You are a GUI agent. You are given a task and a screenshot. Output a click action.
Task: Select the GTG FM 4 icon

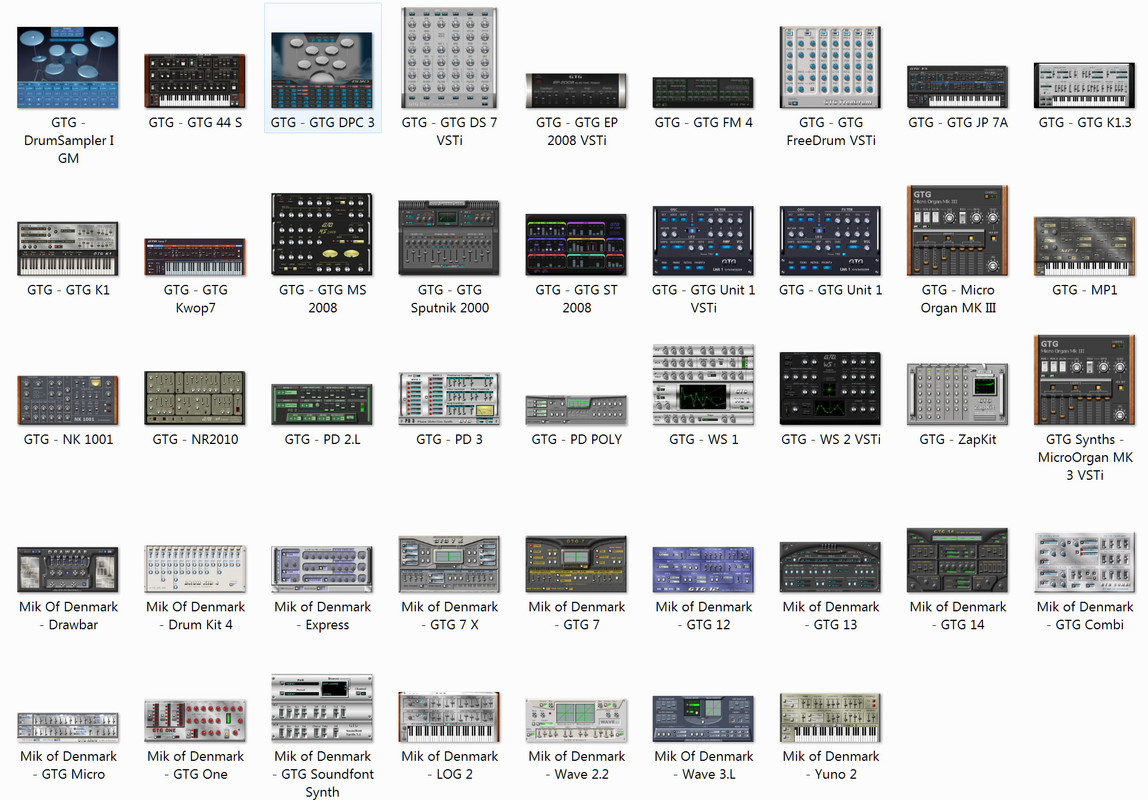click(x=703, y=92)
